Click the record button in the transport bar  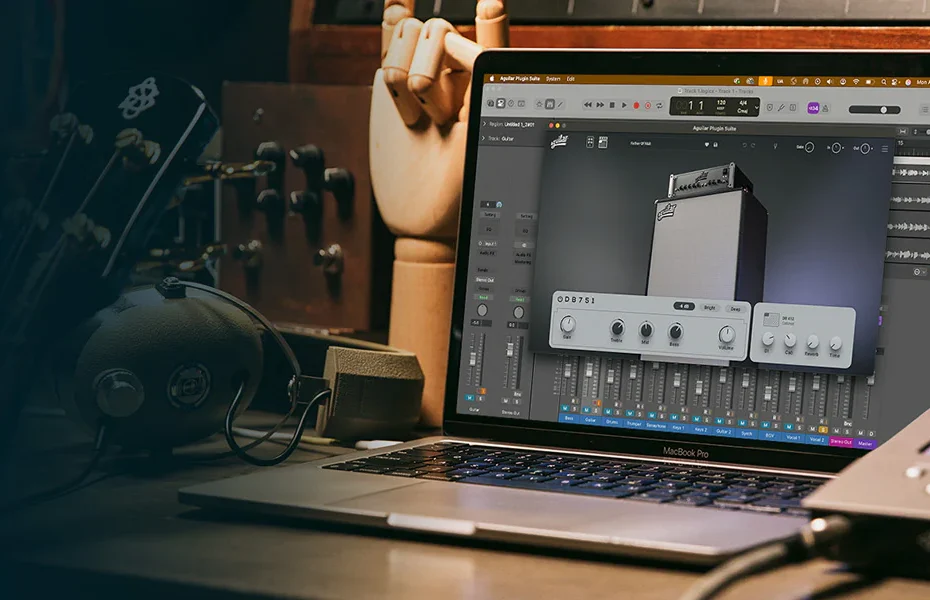pyautogui.click(x=636, y=105)
